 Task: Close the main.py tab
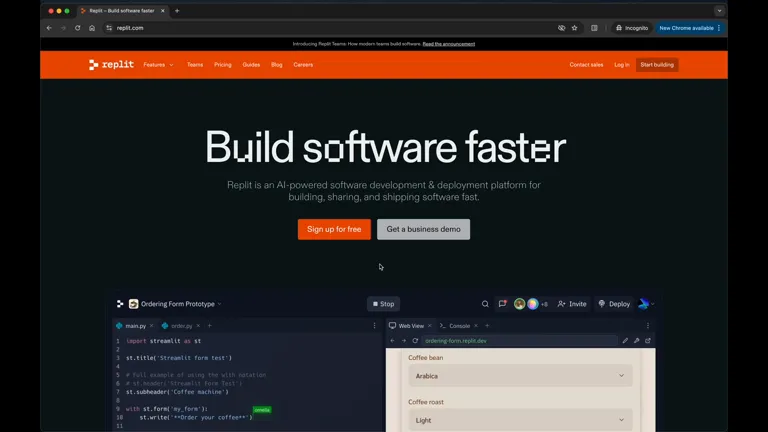[x=151, y=326]
